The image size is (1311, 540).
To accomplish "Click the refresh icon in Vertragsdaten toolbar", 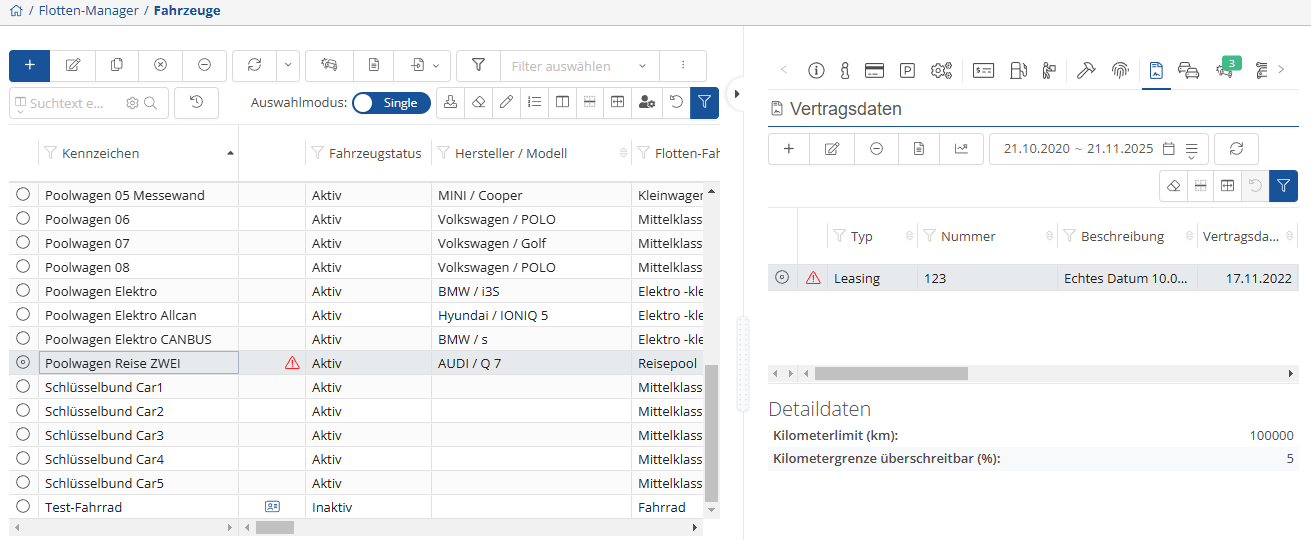I will (x=1236, y=149).
